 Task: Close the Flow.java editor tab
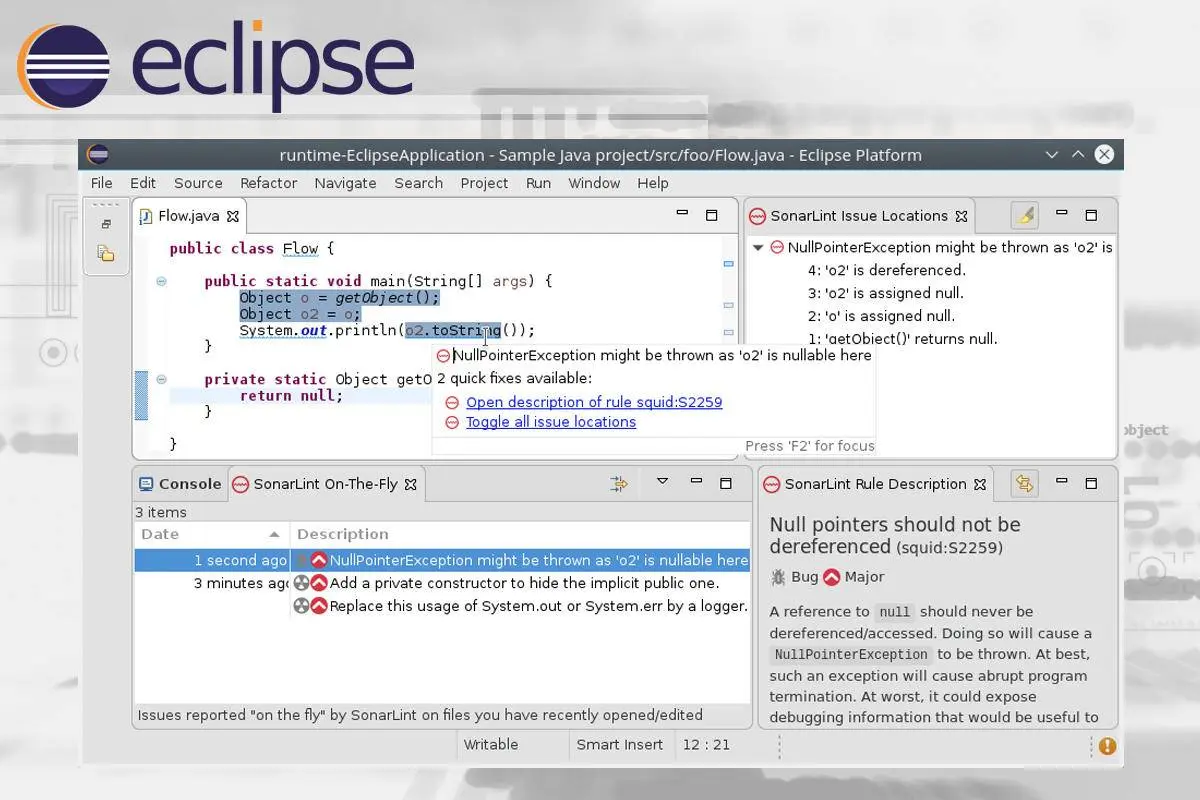[x=233, y=216]
